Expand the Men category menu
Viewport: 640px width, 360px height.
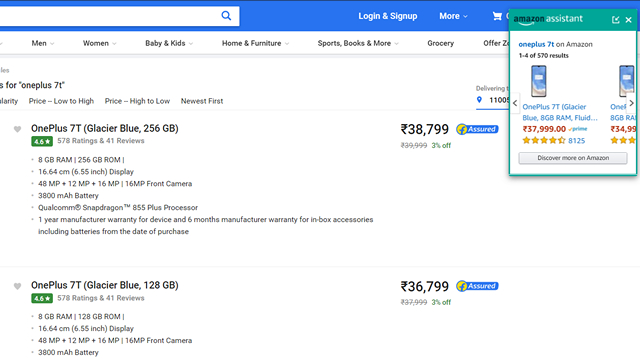point(43,43)
